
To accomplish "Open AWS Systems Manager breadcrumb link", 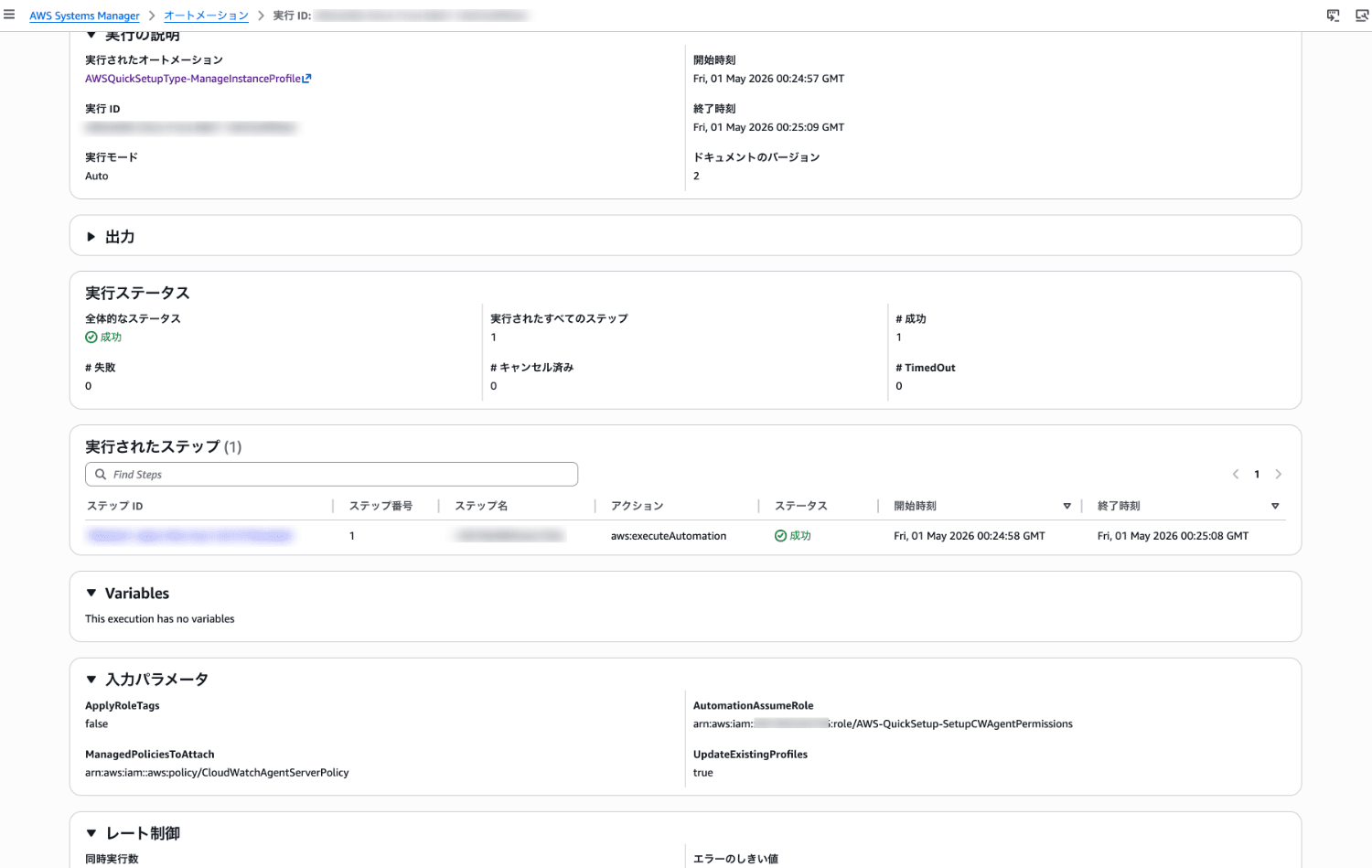I will (x=84, y=16).
